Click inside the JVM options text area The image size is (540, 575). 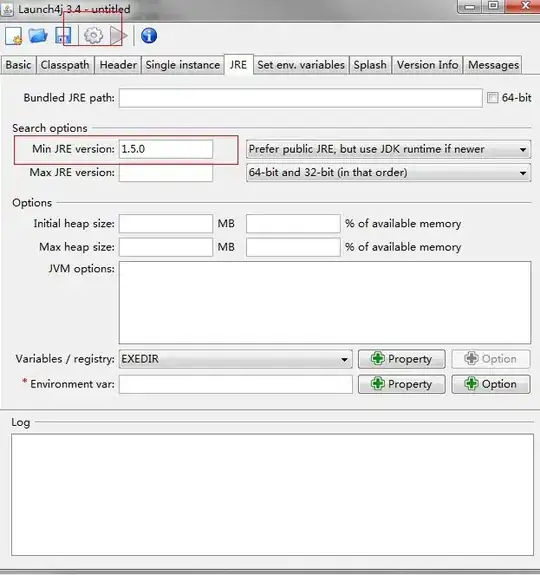click(325, 303)
